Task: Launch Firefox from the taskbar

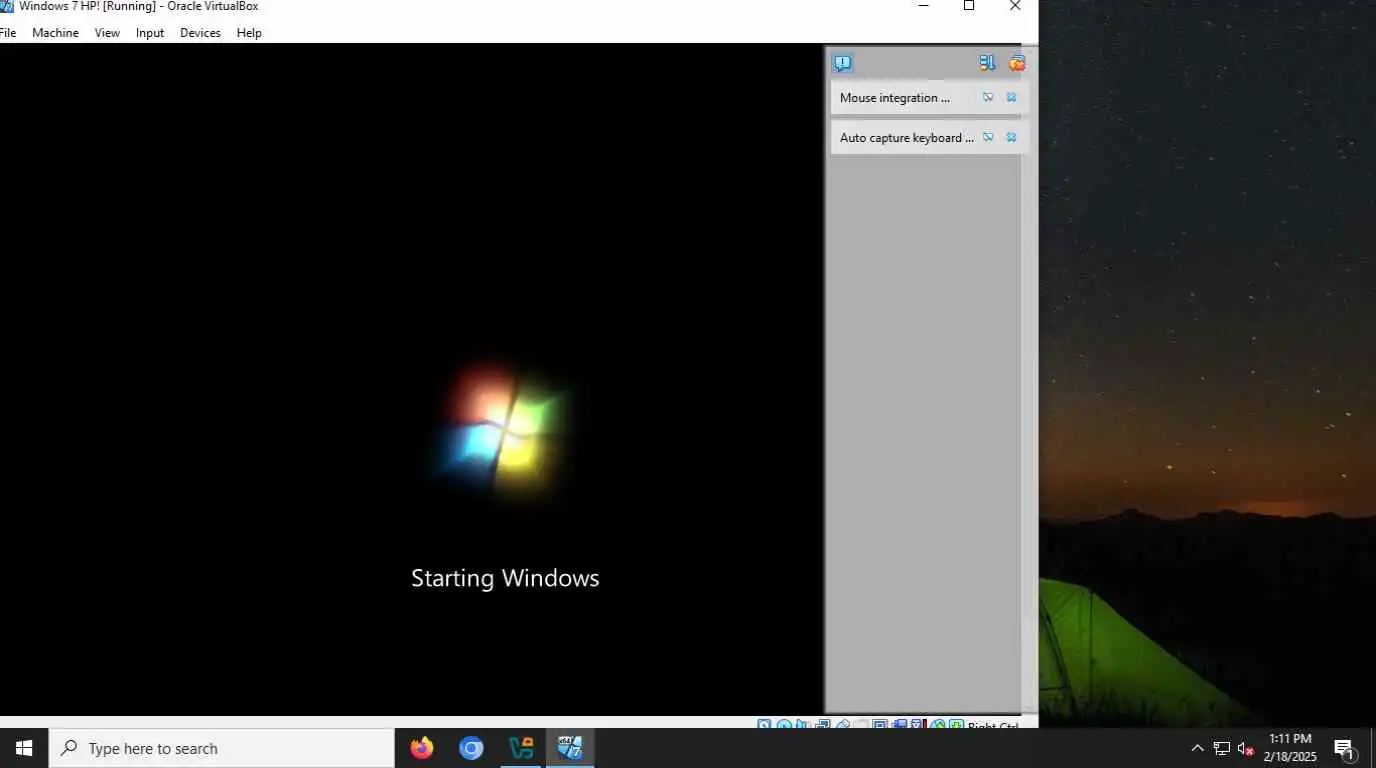Action: [x=422, y=748]
